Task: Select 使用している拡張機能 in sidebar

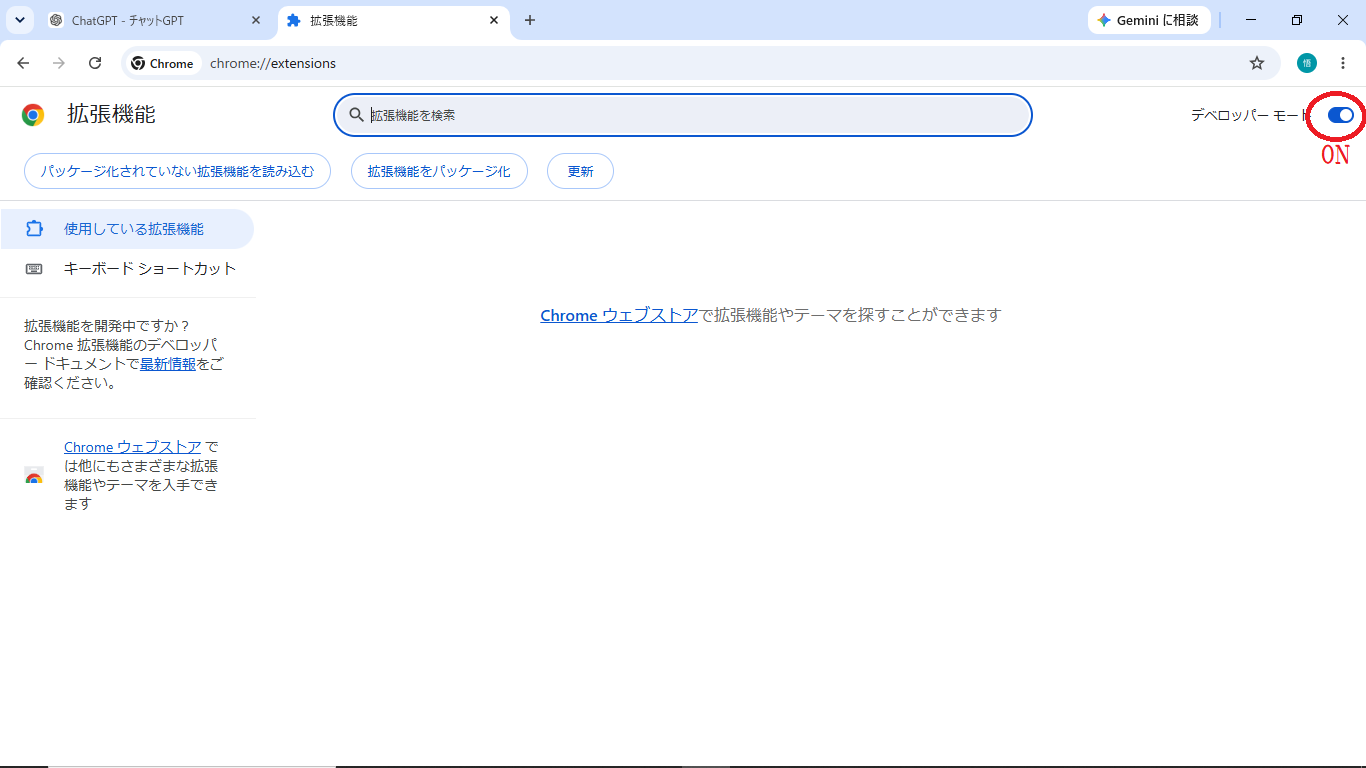Action: [x=127, y=229]
